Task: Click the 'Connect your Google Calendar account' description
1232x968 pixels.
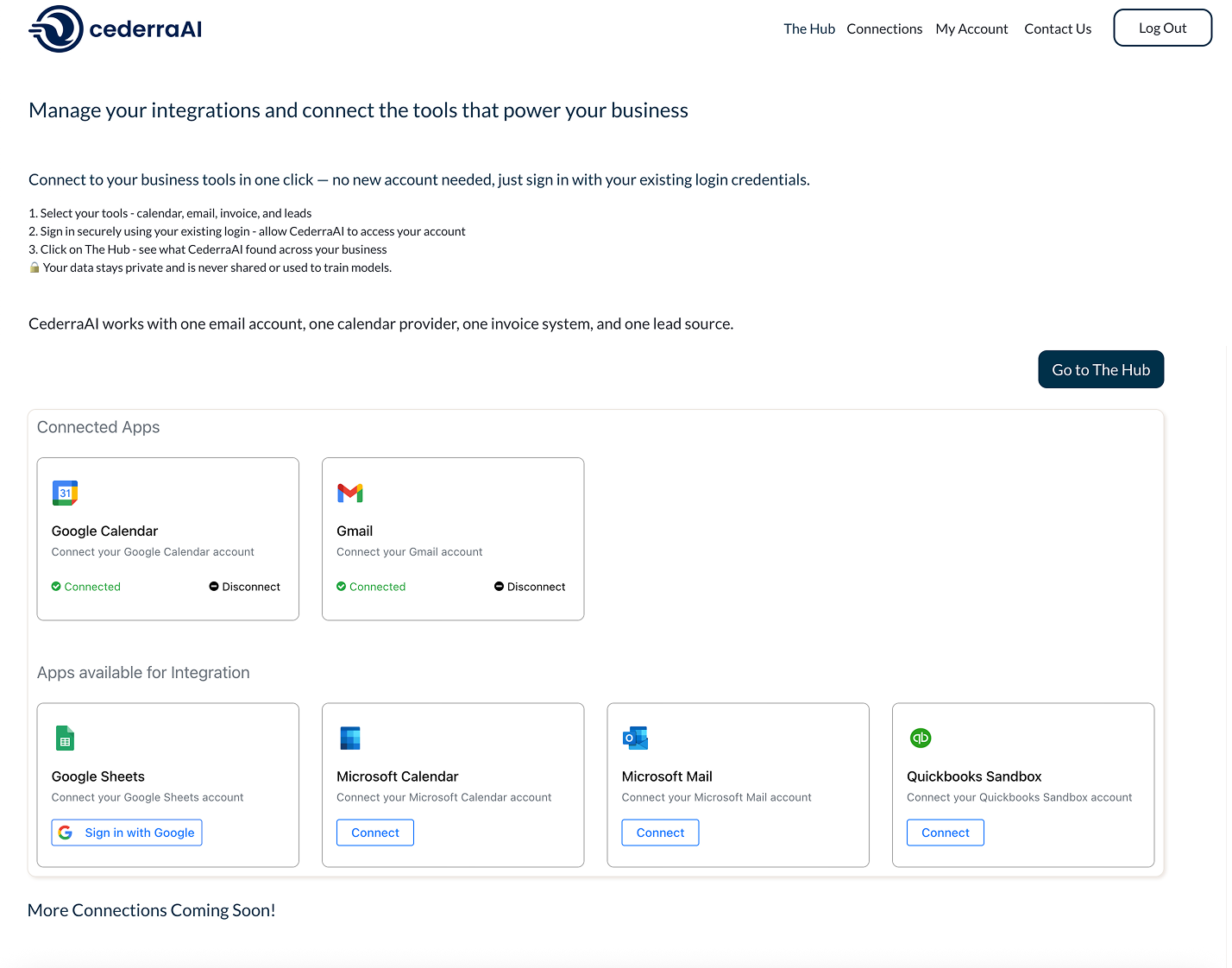Action: click(x=153, y=552)
